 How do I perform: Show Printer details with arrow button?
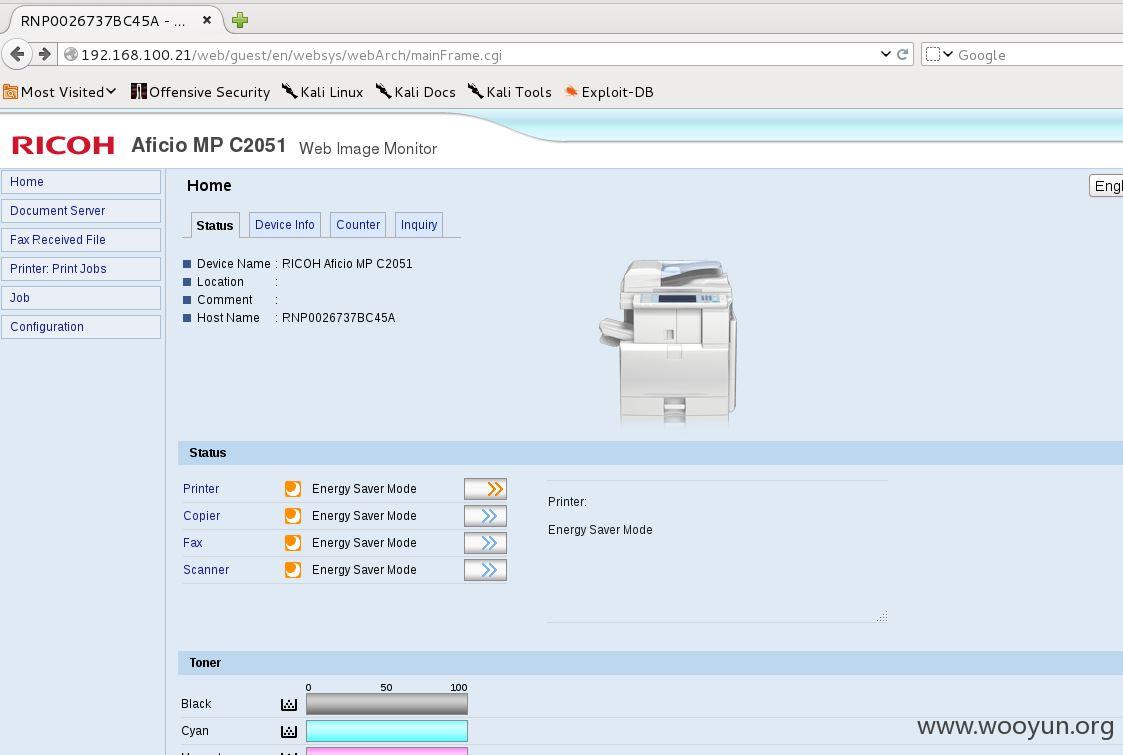click(486, 489)
